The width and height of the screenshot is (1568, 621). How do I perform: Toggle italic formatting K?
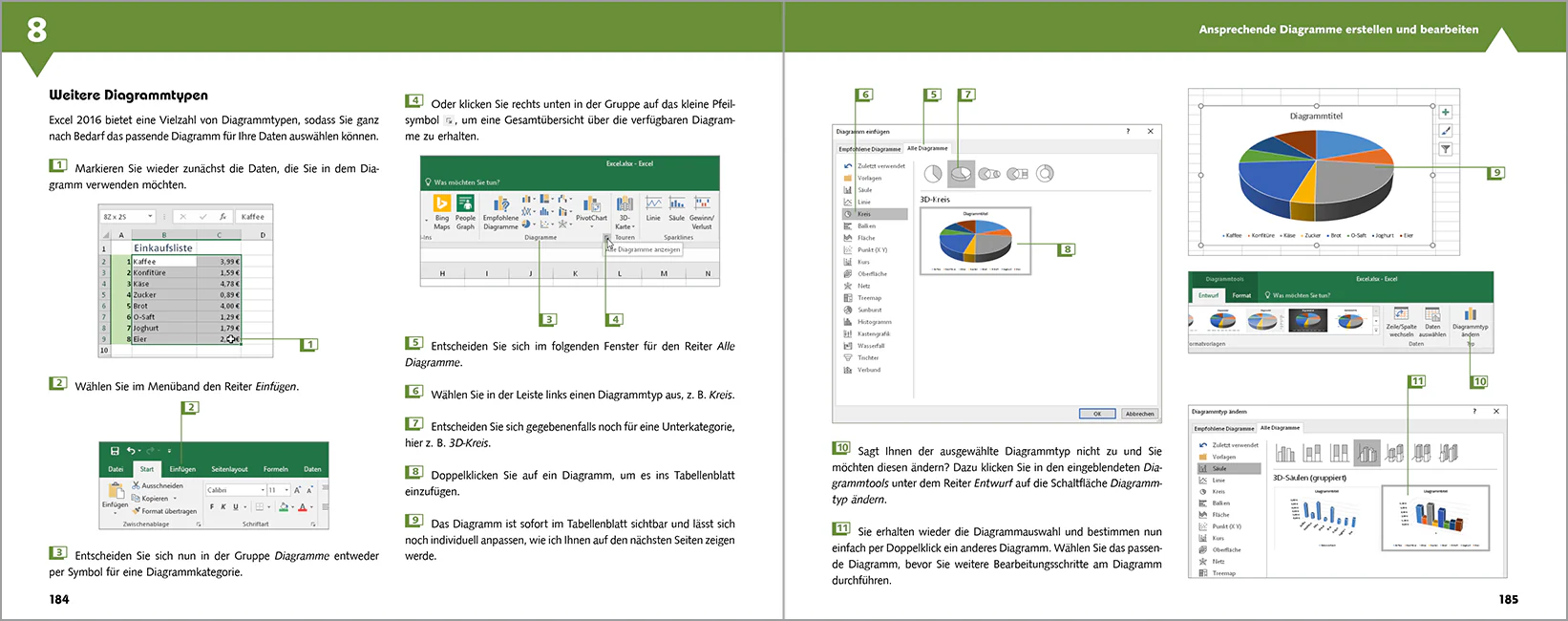pyautogui.click(x=223, y=507)
